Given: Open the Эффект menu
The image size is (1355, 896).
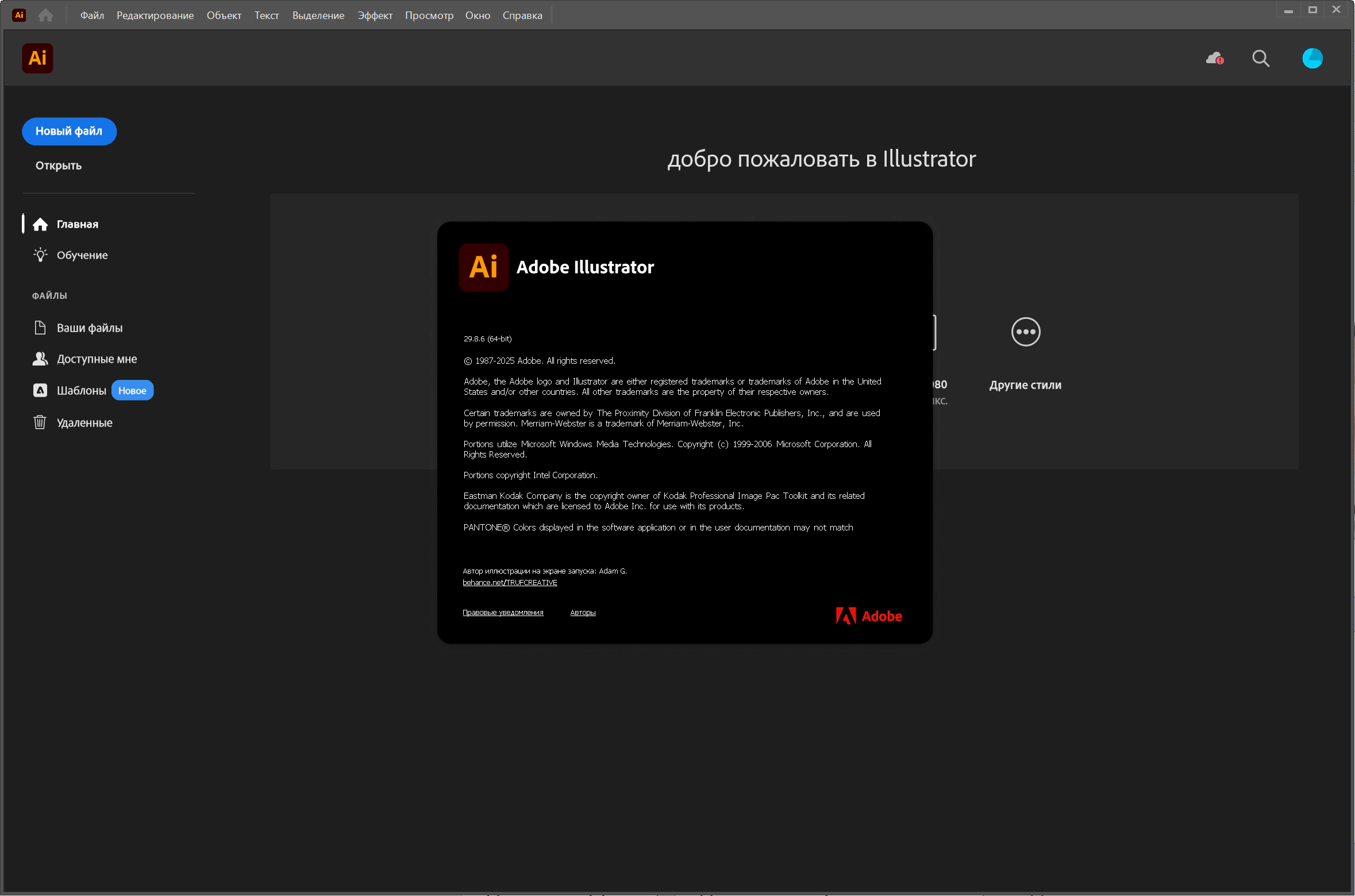Looking at the screenshot, I should 375,15.
